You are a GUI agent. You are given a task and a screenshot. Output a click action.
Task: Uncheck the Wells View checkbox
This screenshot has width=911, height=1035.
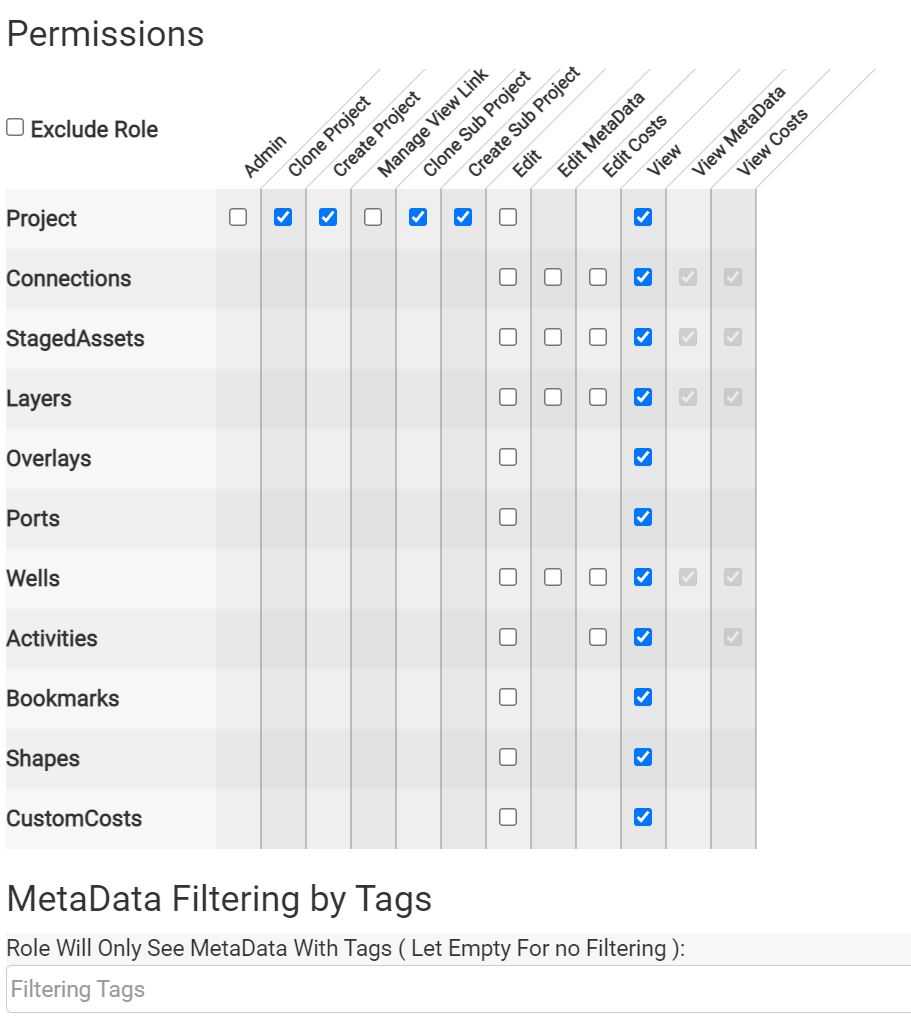point(643,578)
